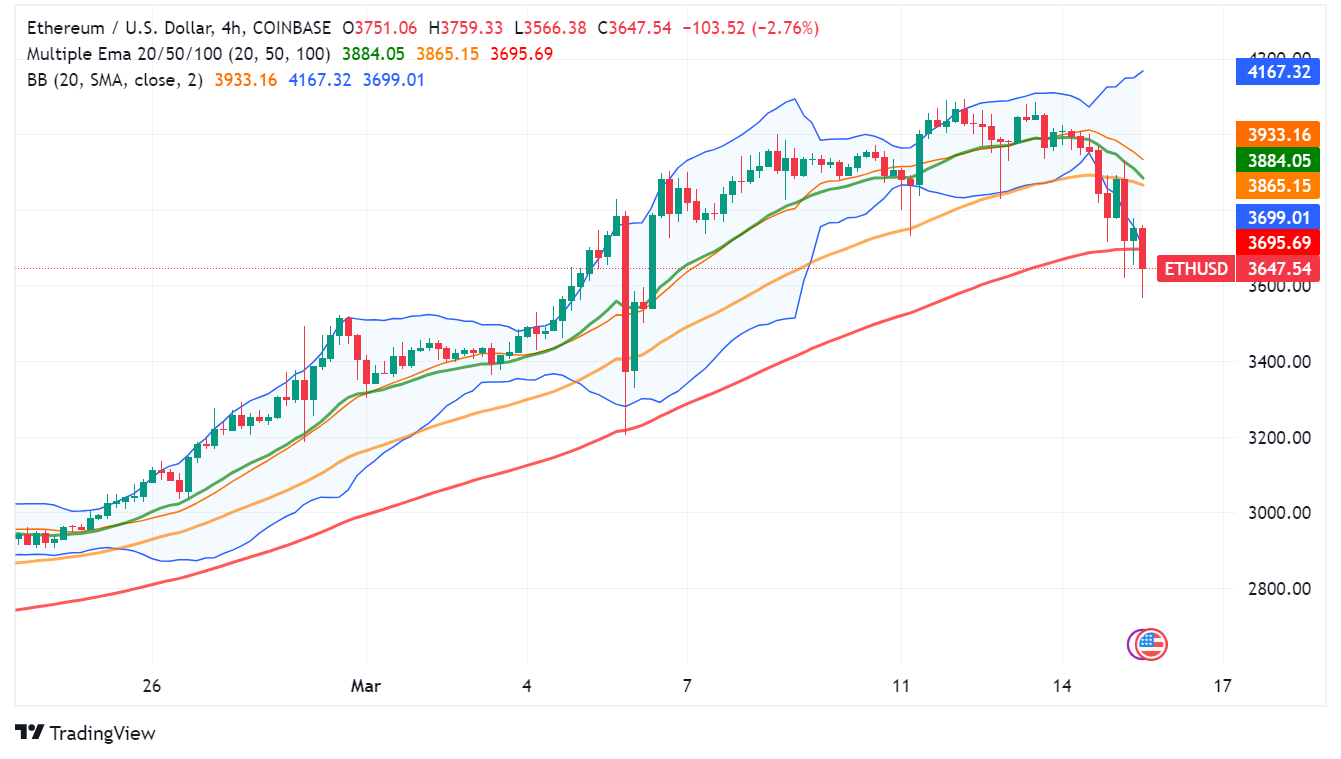Click the 11 date label on time axis
This screenshot has height=759, width=1341.
tap(901, 686)
